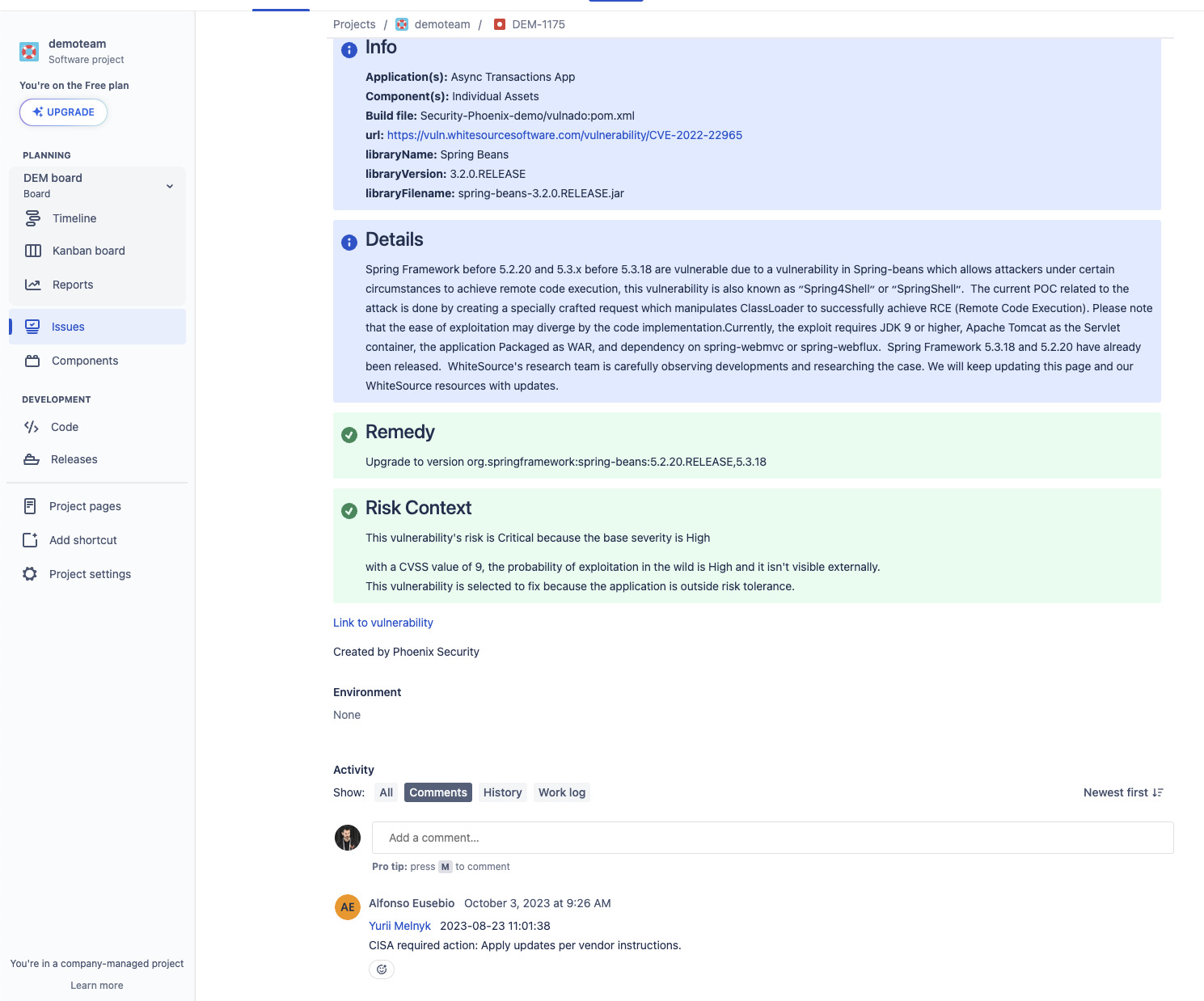1204x1001 pixels.
Task: Click the Environment field label
Action: point(367,692)
